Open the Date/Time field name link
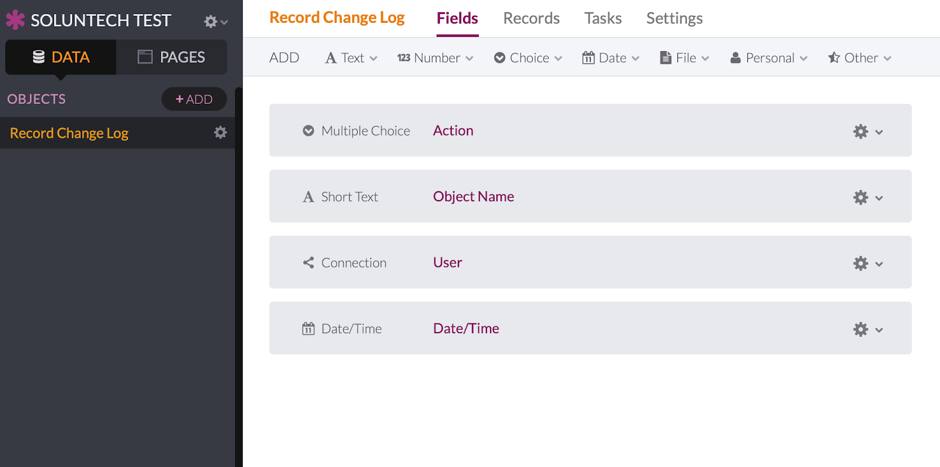 tap(466, 329)
